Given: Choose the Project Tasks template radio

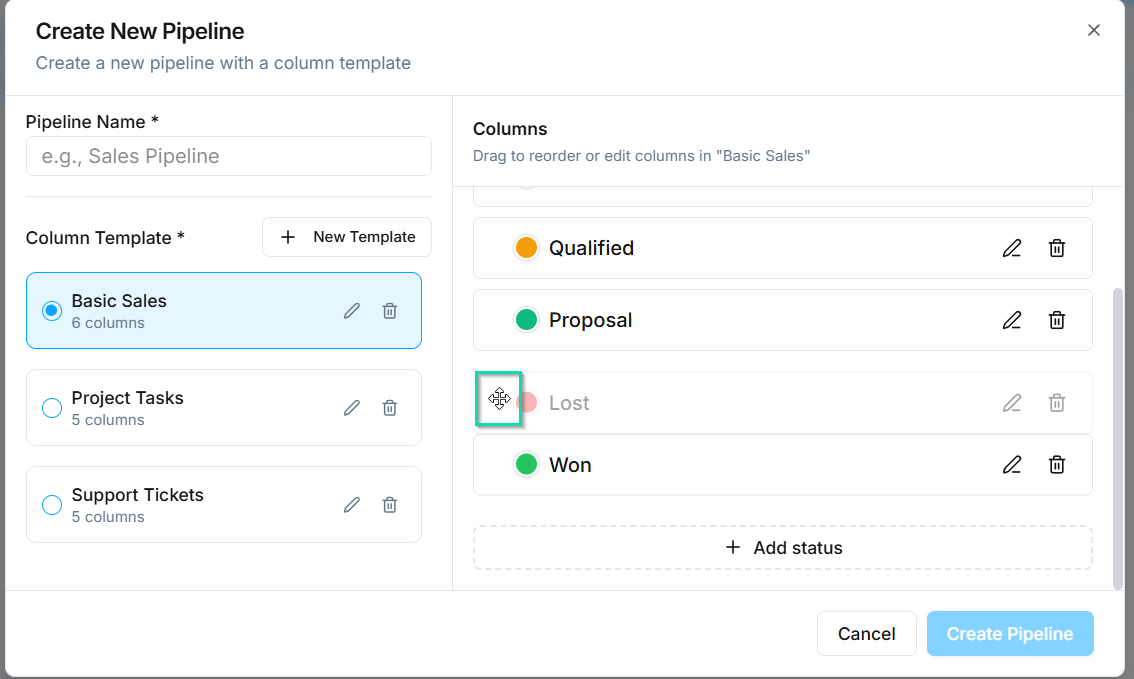Looking at the screenshot, I should [x=52, y=408].
